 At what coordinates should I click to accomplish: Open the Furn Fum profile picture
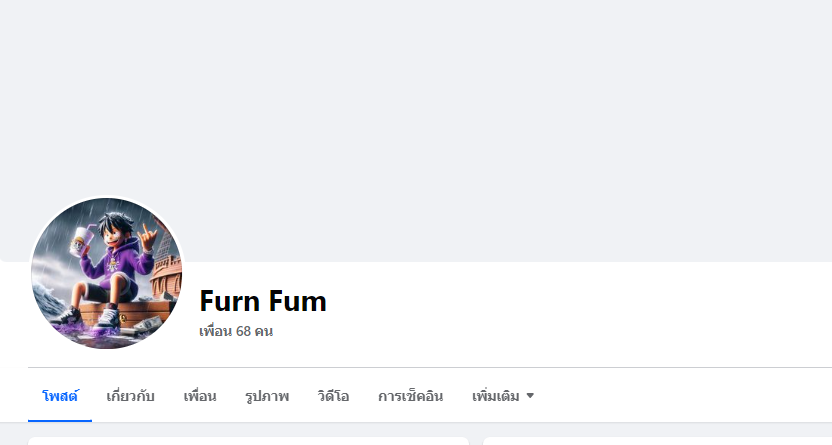tap(107, 273)
